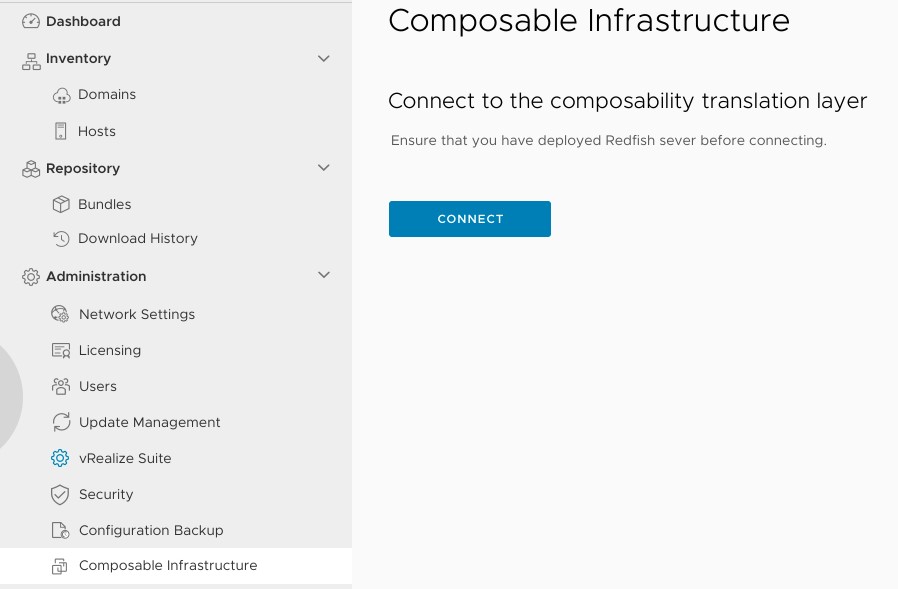The width and height of the screenshot is (898, 589).
Task: Open the Licensing page link
Action: tap(110, 350)
